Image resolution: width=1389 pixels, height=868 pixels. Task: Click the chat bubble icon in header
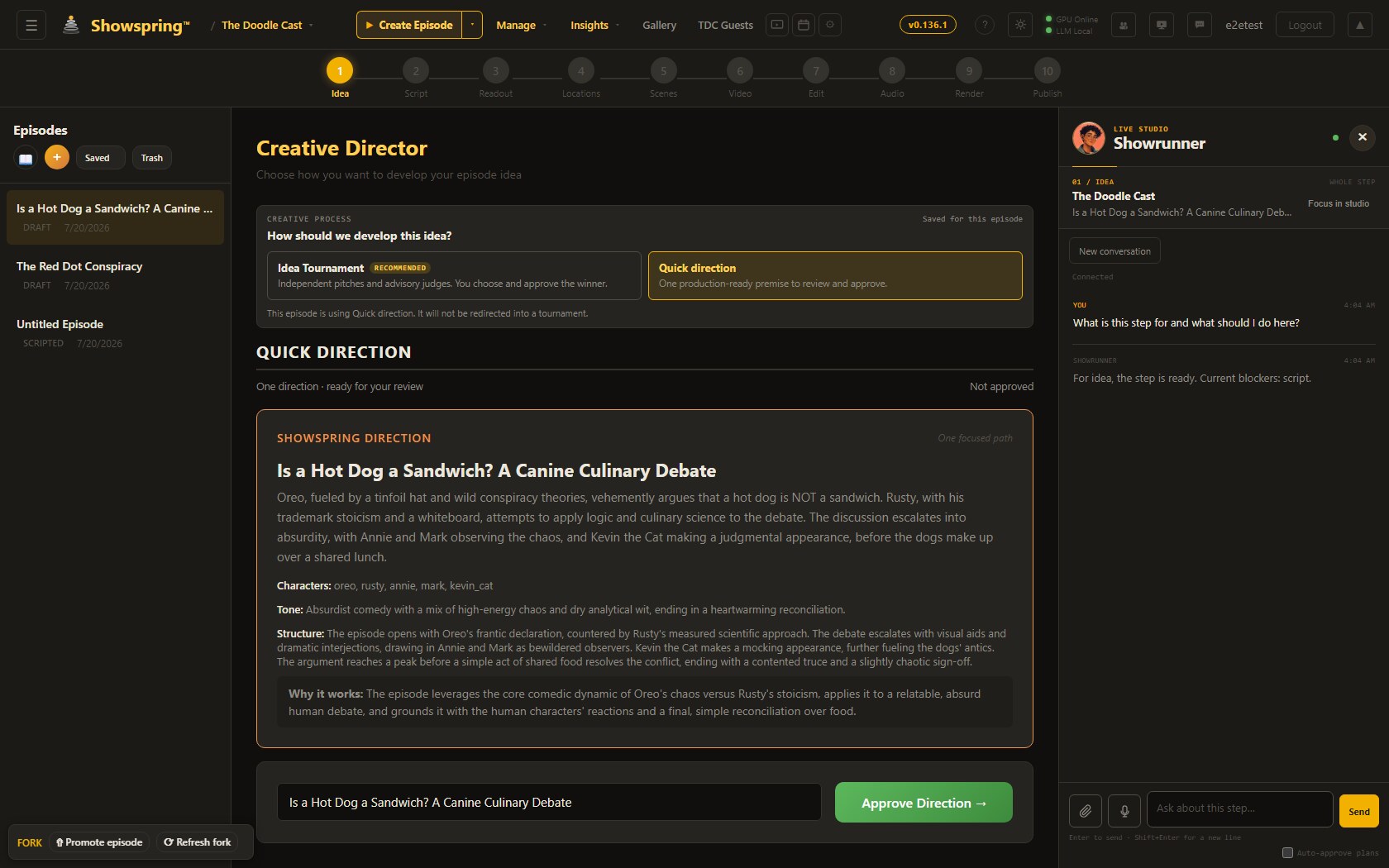tap(1199, 25)
